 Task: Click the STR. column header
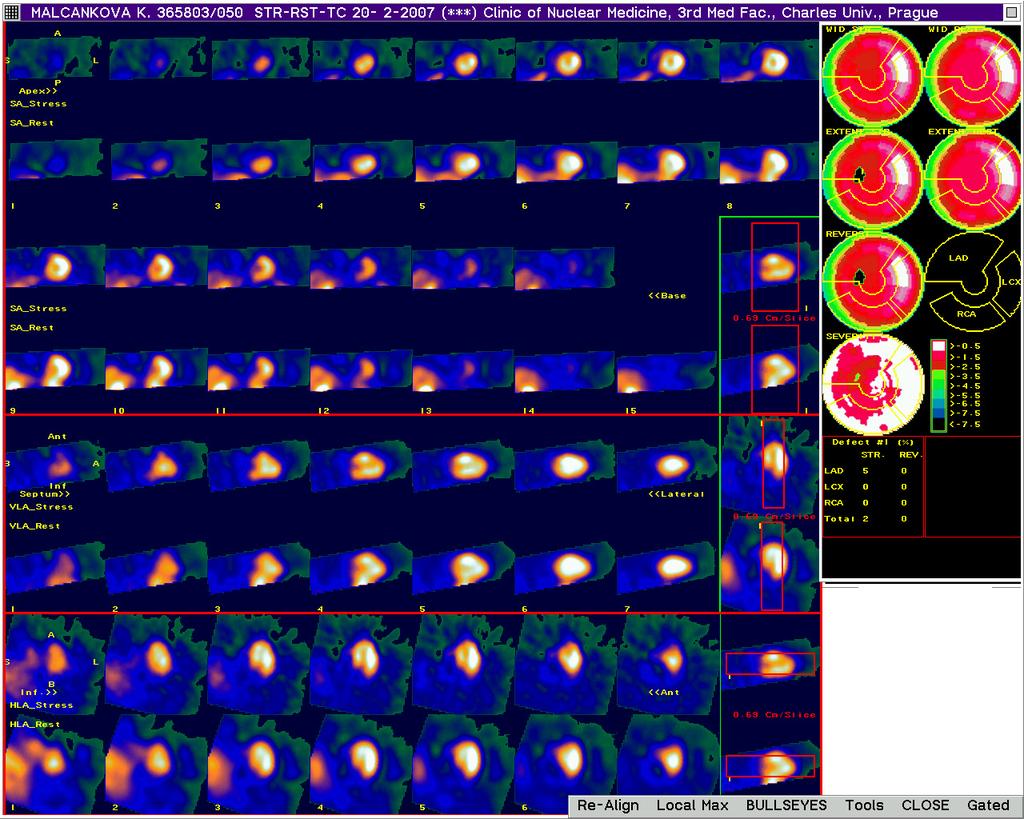(x=872, y=455)
